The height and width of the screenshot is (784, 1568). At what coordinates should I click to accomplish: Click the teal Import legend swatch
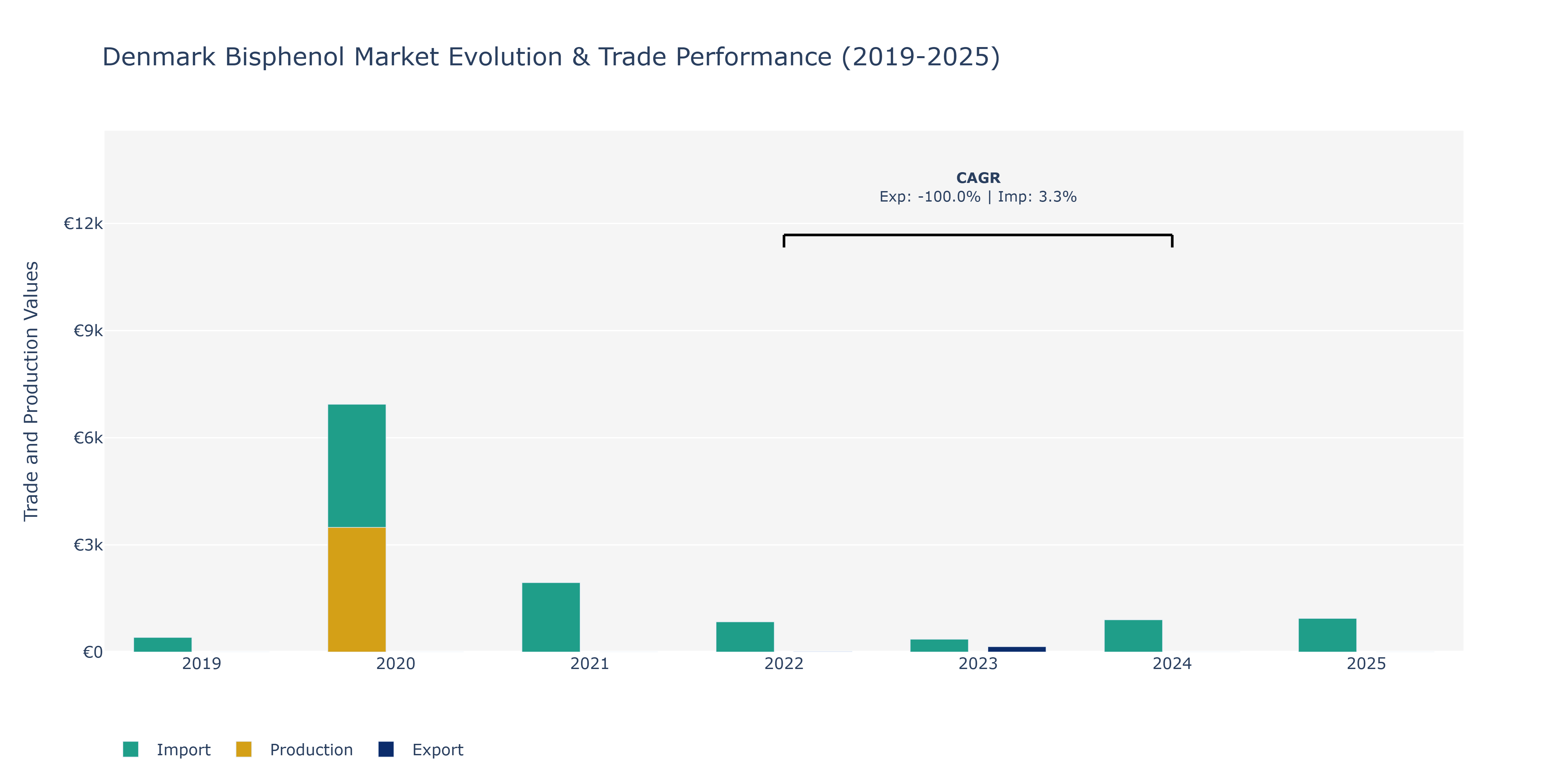click(x=130, y=749)
